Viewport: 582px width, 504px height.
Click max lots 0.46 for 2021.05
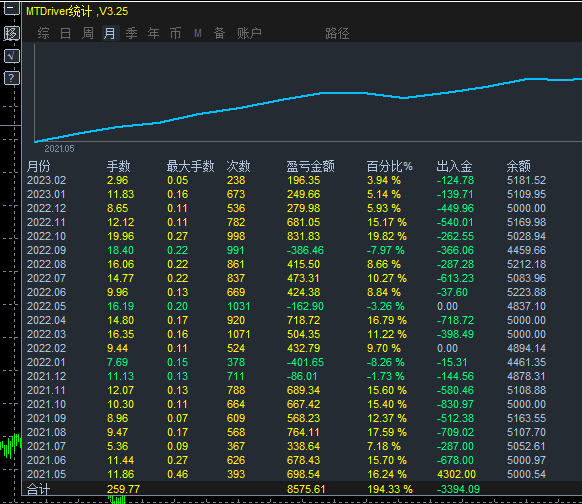point(177,474)
